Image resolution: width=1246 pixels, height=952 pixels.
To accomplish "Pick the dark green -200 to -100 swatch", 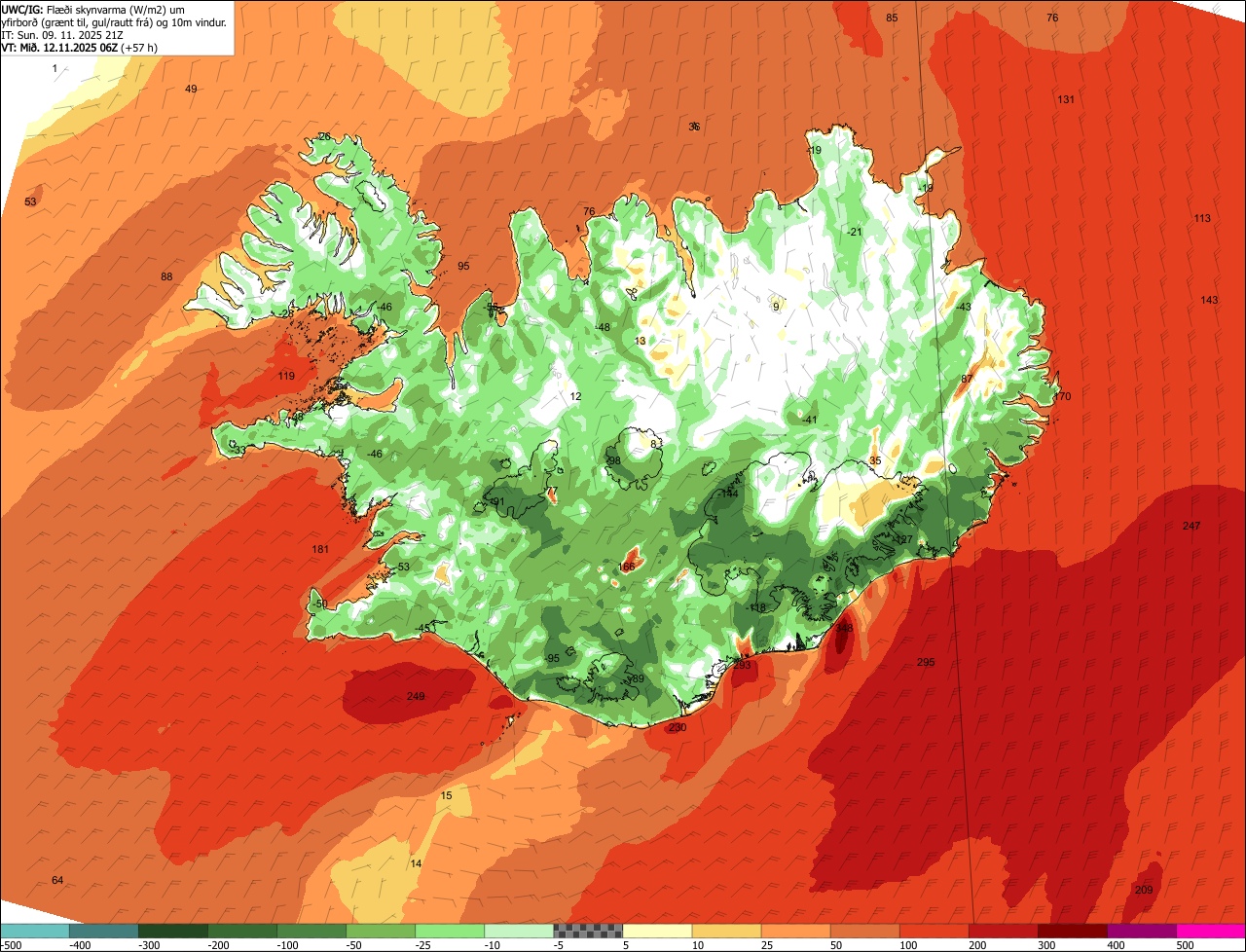I will click(x=242, y=931).
